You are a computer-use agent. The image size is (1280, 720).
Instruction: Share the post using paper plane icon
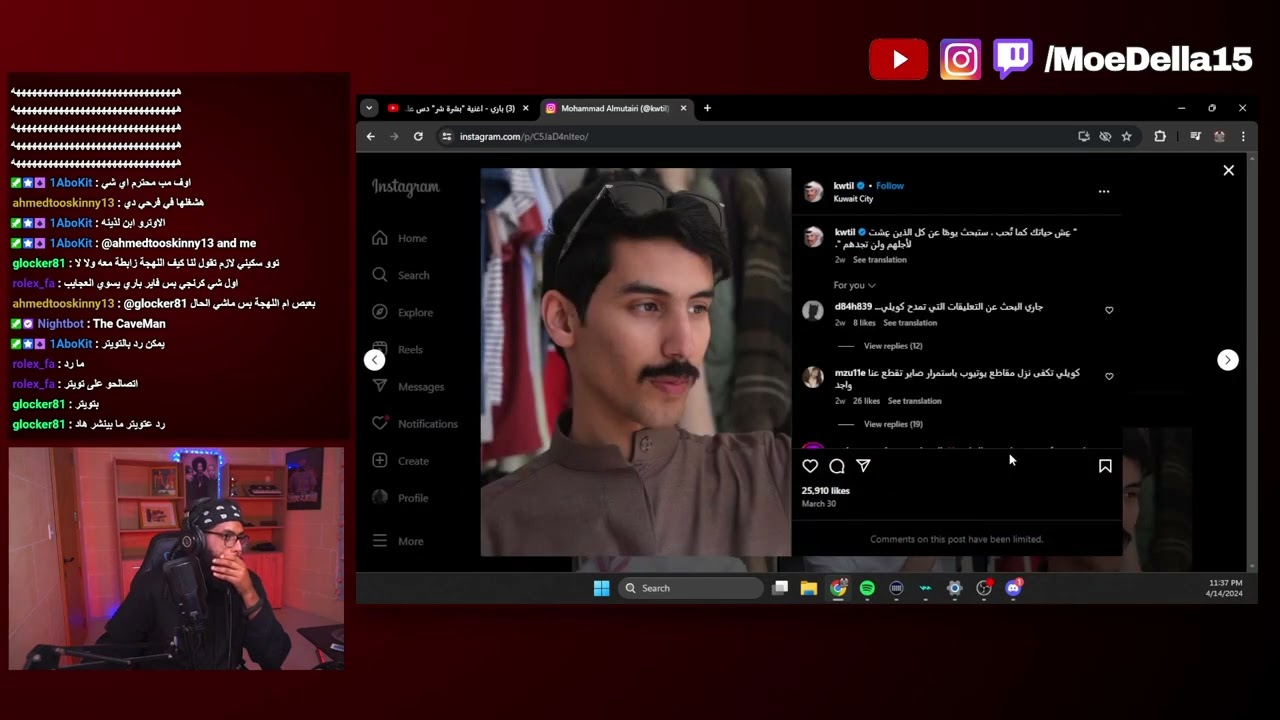point(863,466)
